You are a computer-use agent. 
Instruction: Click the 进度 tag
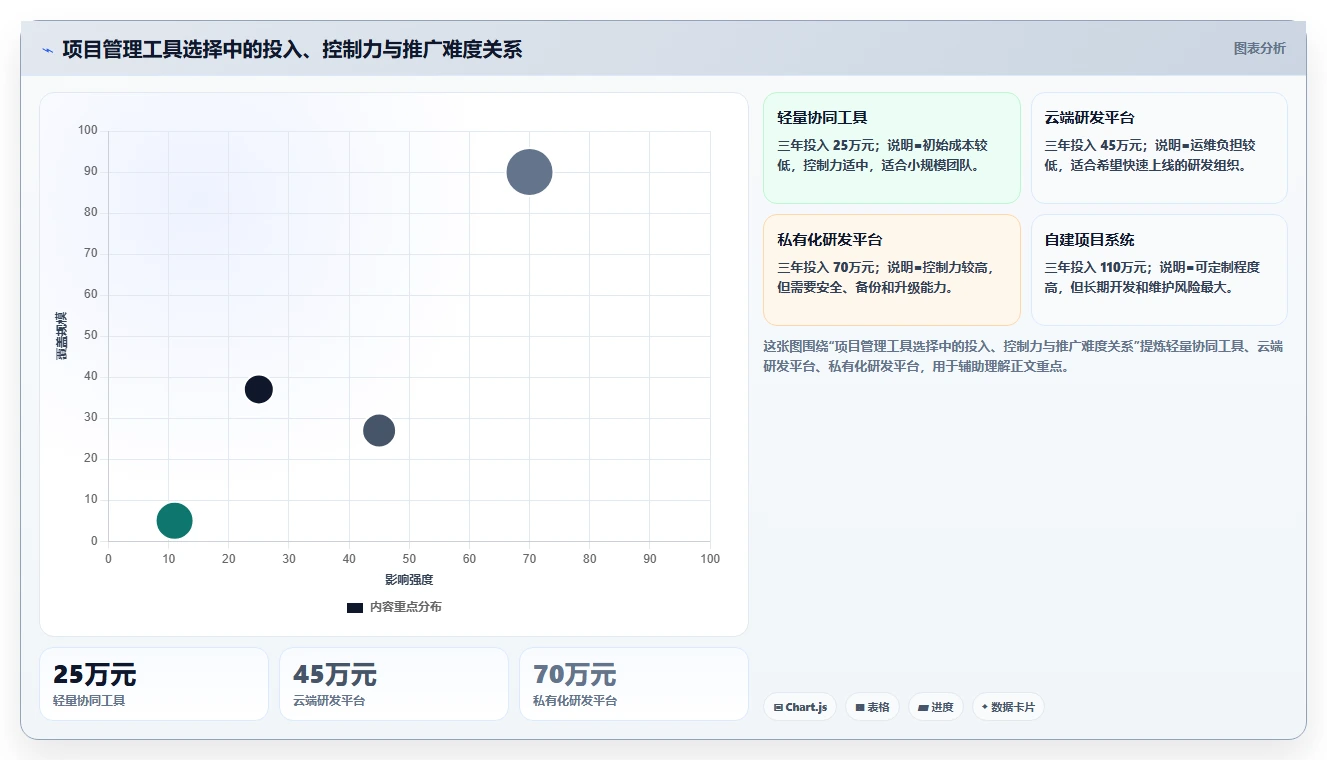coord(936,707)
